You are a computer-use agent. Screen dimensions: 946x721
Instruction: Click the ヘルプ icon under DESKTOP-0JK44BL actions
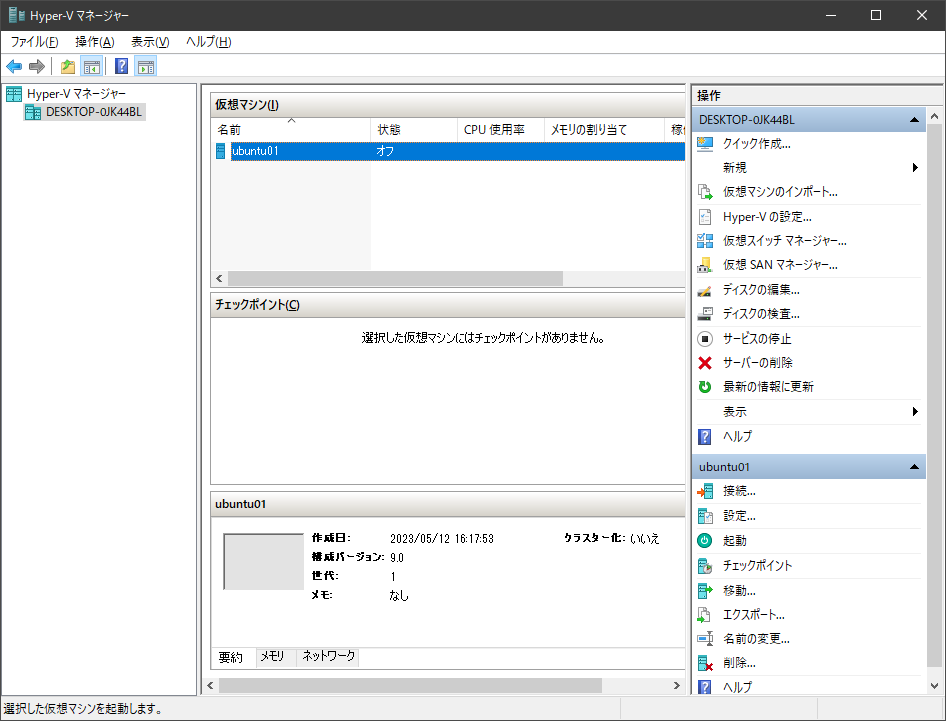(705, 436)
